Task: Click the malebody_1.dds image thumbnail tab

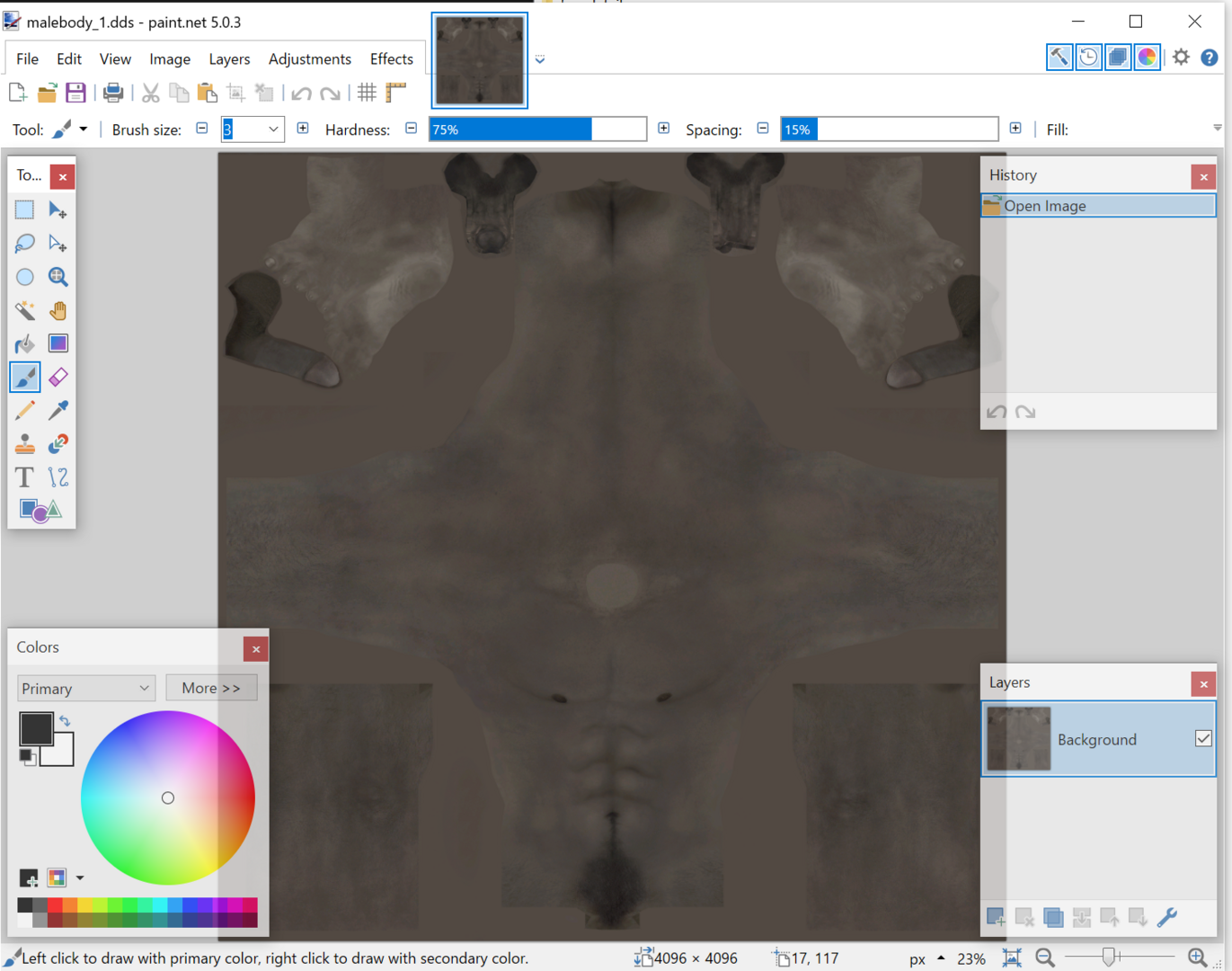Action: click(479, 60)
